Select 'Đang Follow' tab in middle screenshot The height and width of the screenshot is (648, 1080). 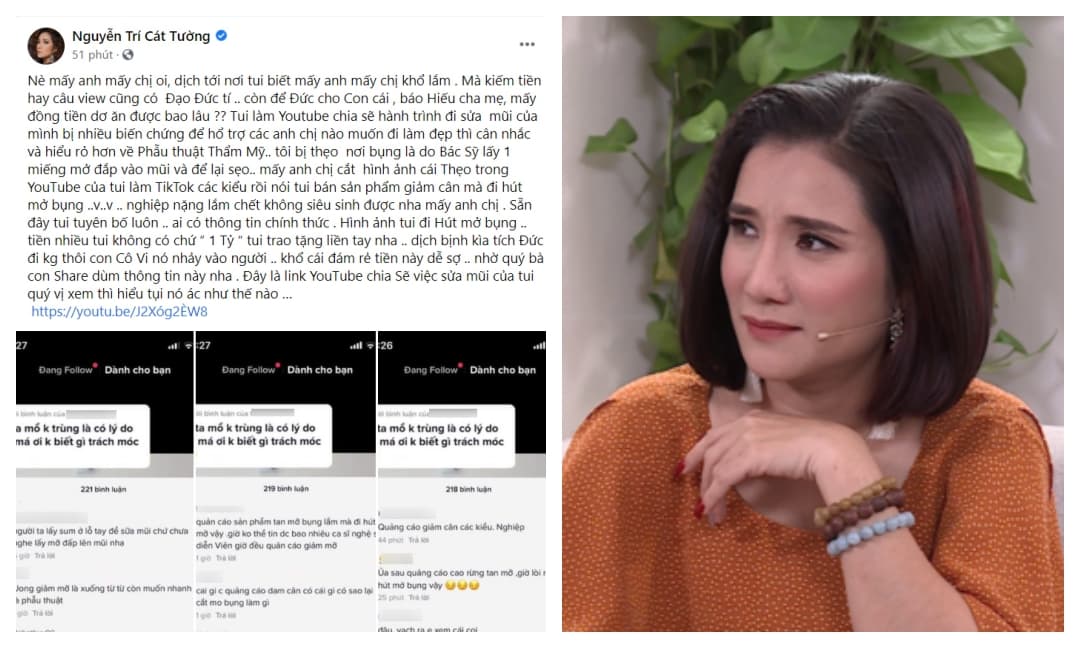point(248,370)
